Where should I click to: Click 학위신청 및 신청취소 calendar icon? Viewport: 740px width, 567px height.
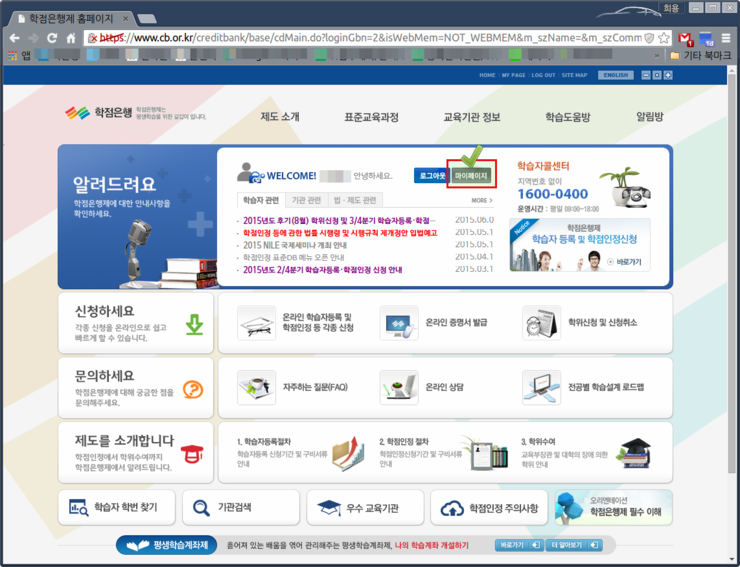tap(541, 323)
